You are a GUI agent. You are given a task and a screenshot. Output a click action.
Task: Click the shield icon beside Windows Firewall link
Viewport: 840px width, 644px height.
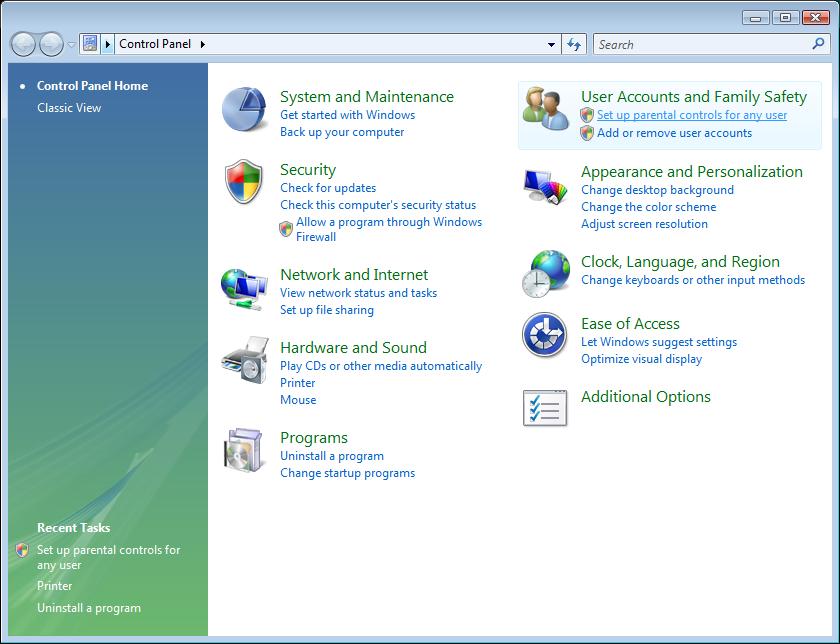(286, 229)
